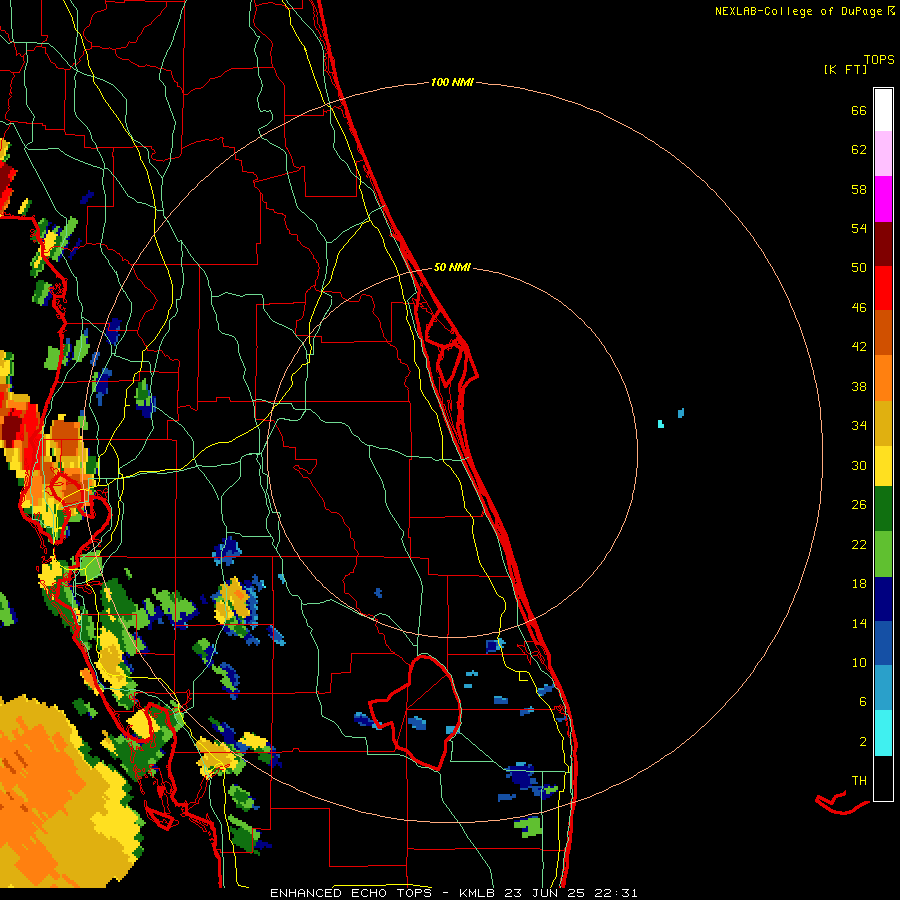
Task: Select the 42 legend value
Action: [859, 346]
